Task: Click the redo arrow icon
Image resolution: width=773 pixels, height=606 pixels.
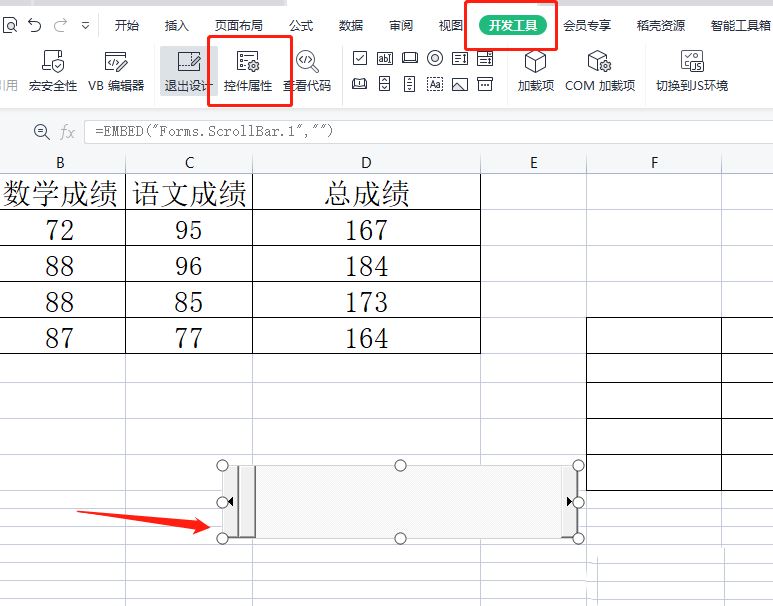Action: click(x=61, y=25)
